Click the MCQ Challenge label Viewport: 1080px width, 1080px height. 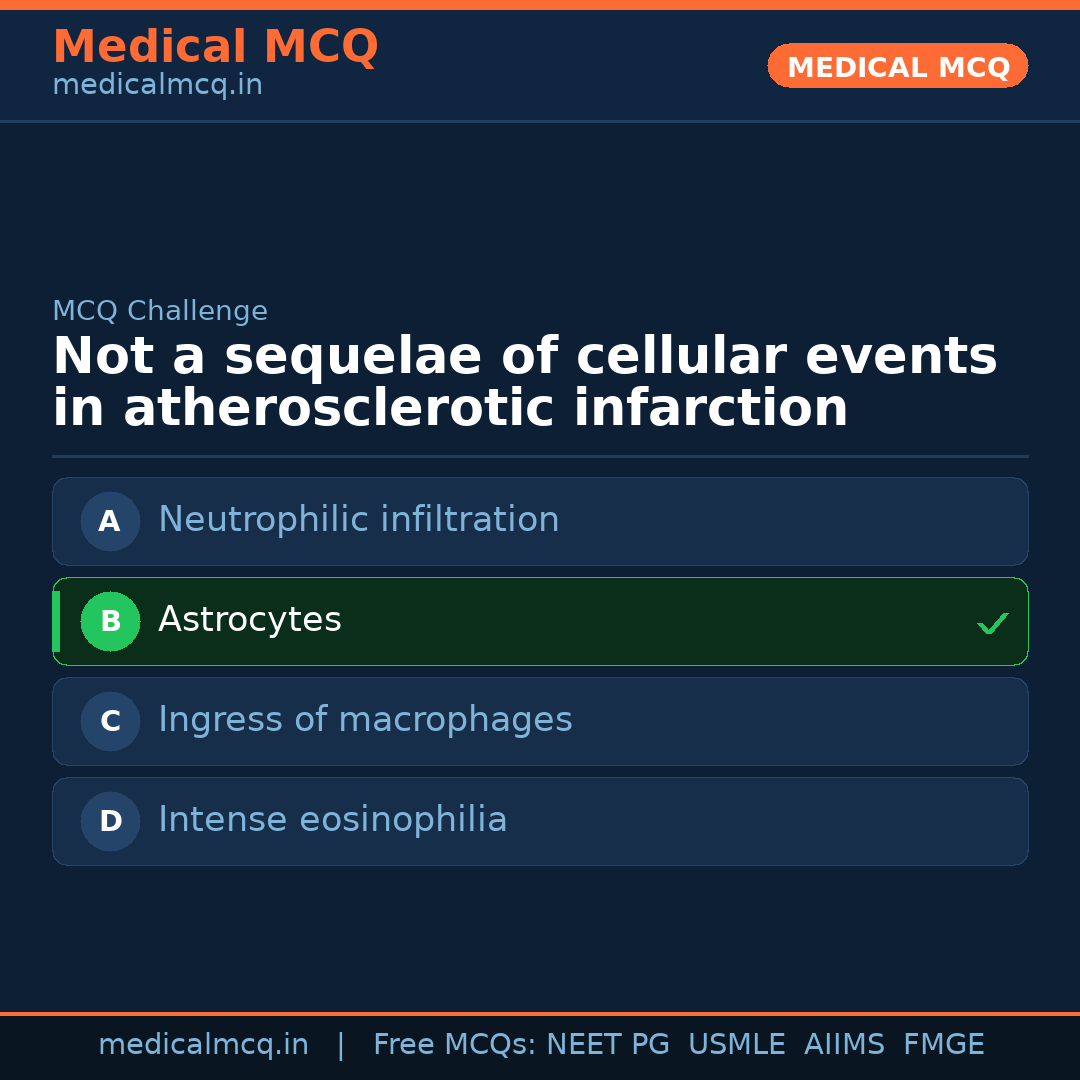(160, 312)
